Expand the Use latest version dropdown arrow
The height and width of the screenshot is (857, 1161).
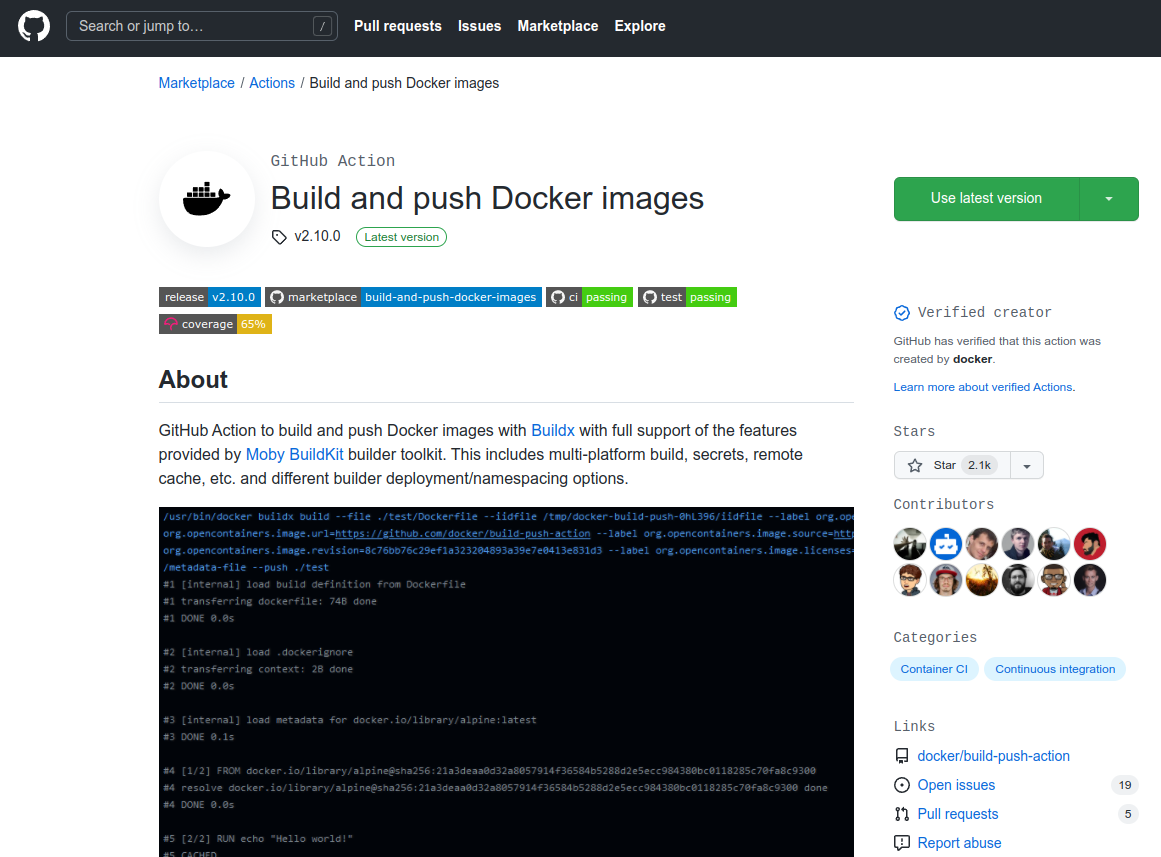[1108, 199]
